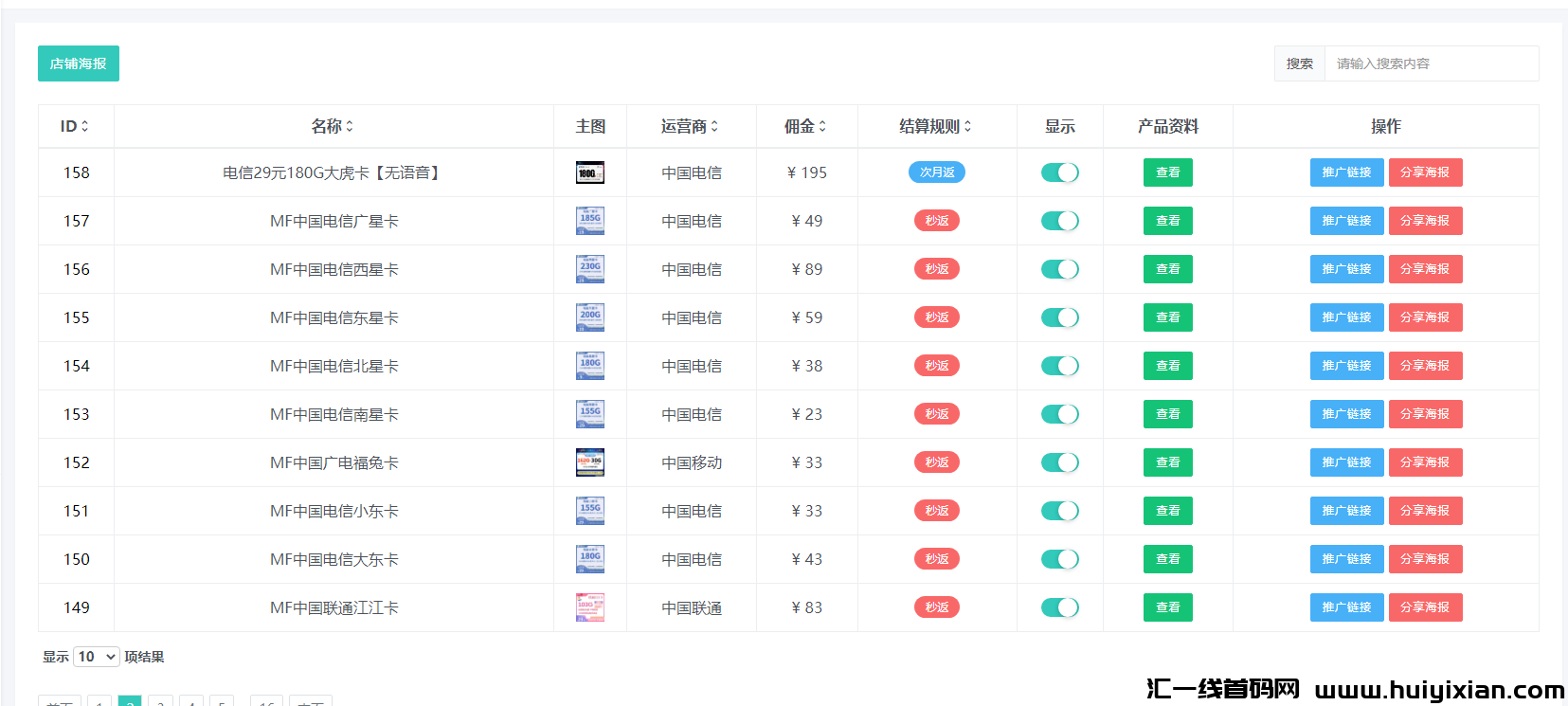Click 店铺海报 button at top left
Viewport: 1568px width, 706px height.
(x=79, y=63)
